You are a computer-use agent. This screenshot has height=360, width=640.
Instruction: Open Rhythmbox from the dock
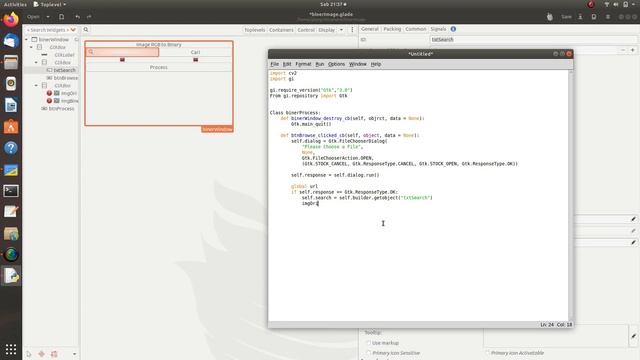click(x=11, y=84)
